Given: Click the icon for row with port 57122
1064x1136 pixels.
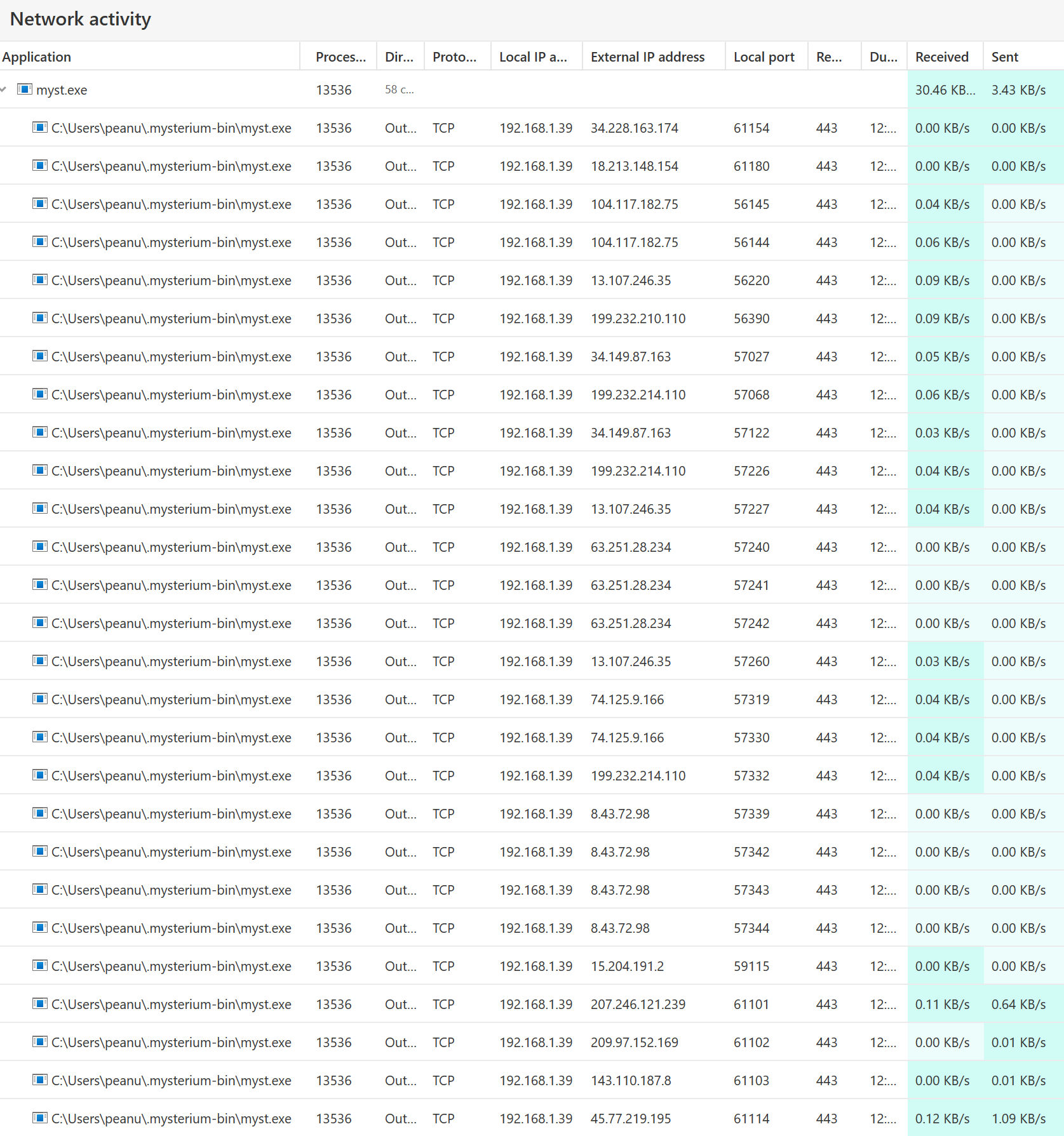Looking at the screenshot, I should click(x=39, y=432).
